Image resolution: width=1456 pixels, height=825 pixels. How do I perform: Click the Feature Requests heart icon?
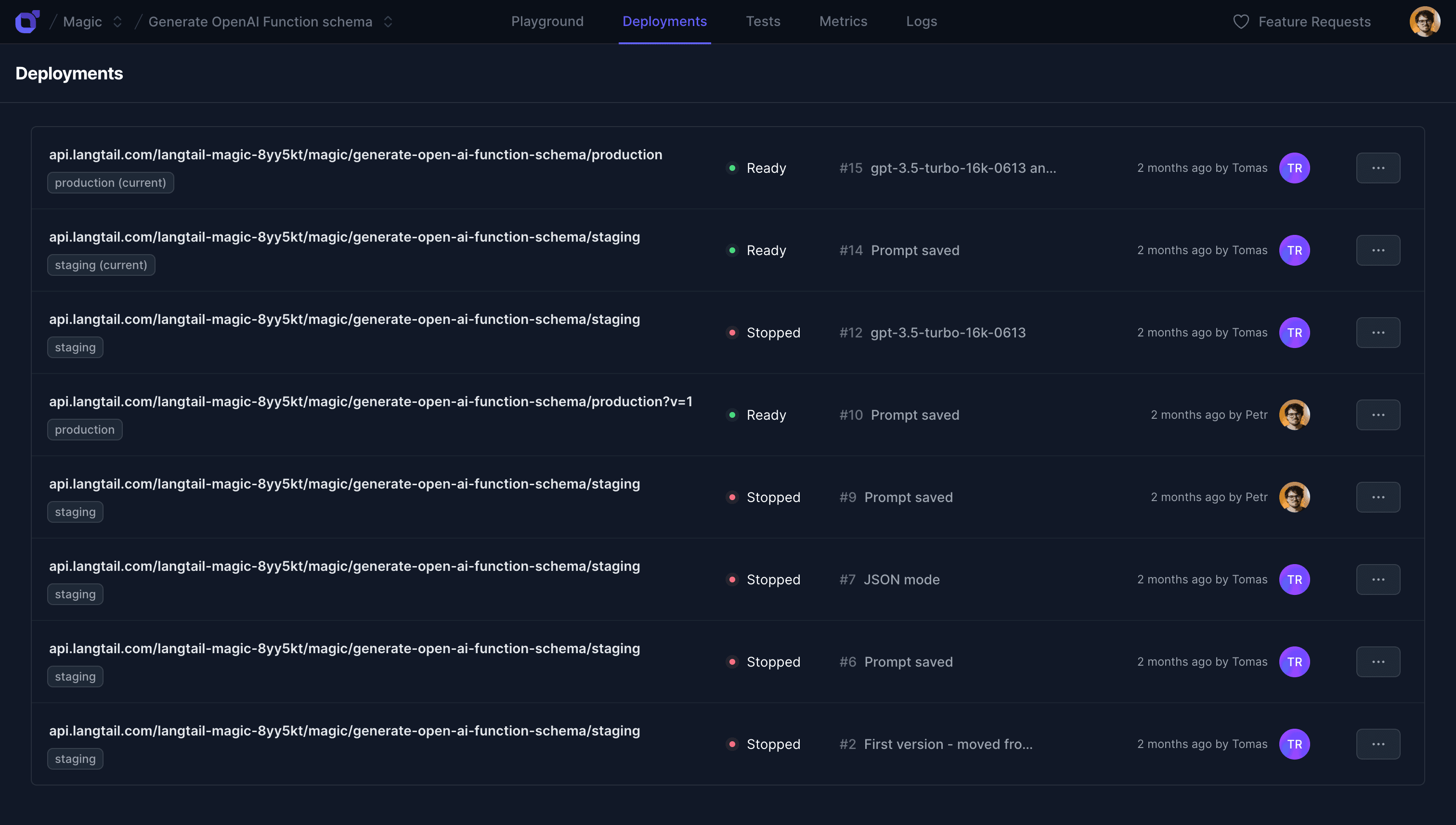pos(1241,22)
